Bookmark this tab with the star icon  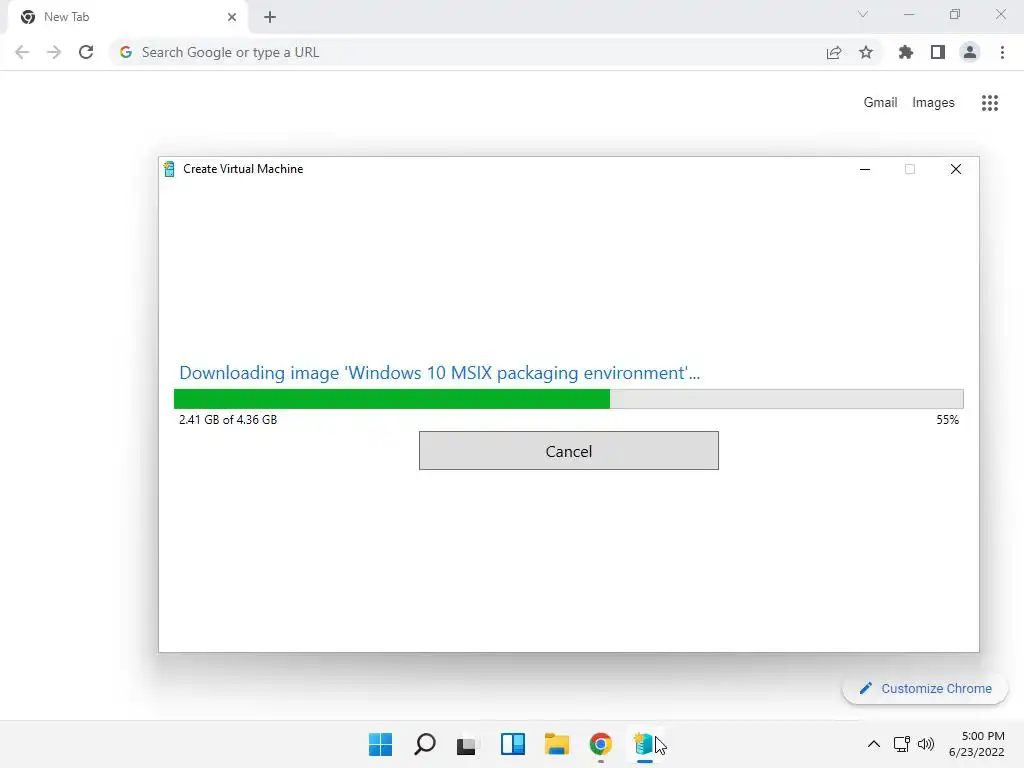point(866,52)
